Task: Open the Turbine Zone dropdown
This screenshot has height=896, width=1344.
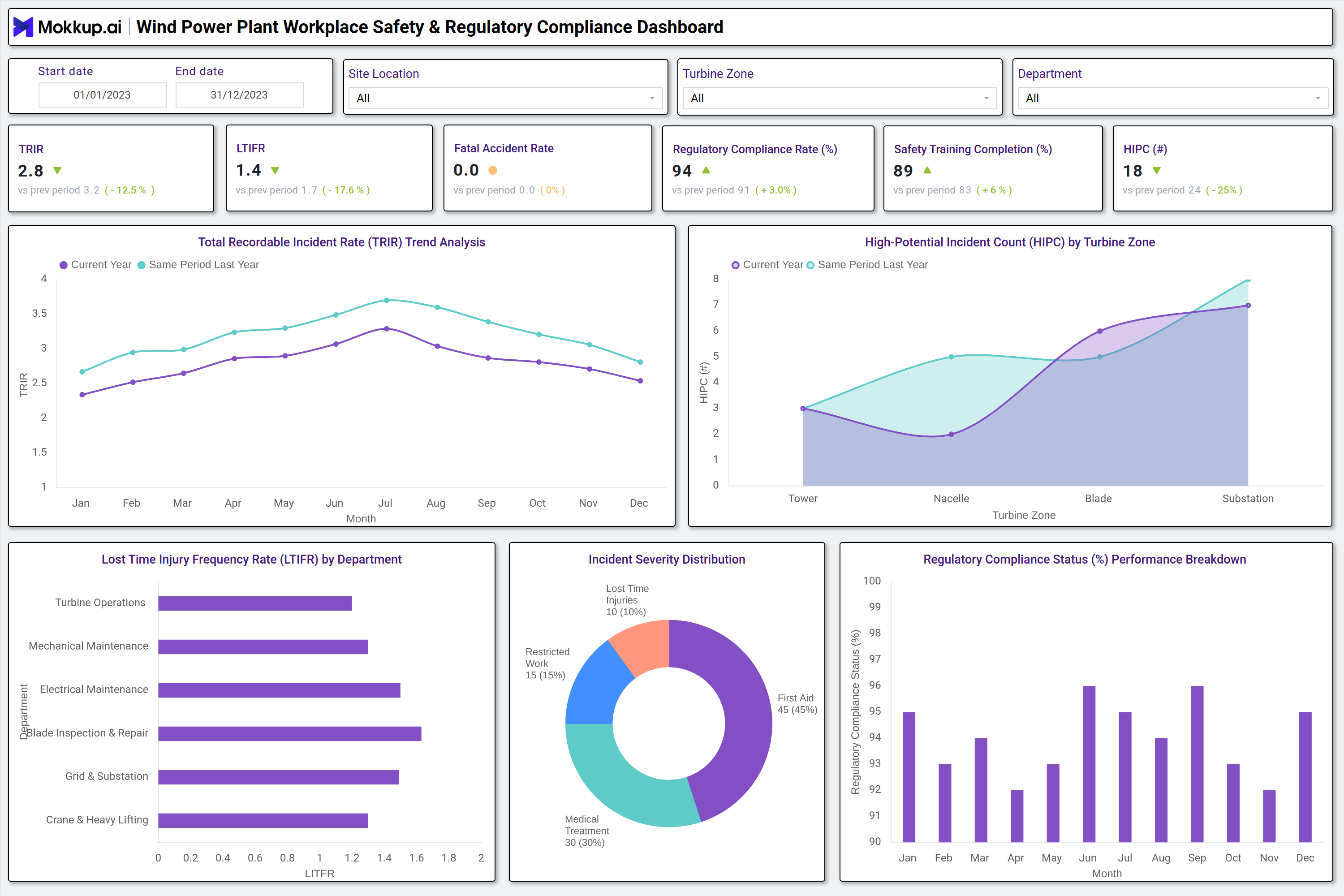Action: tap(840, 98)
